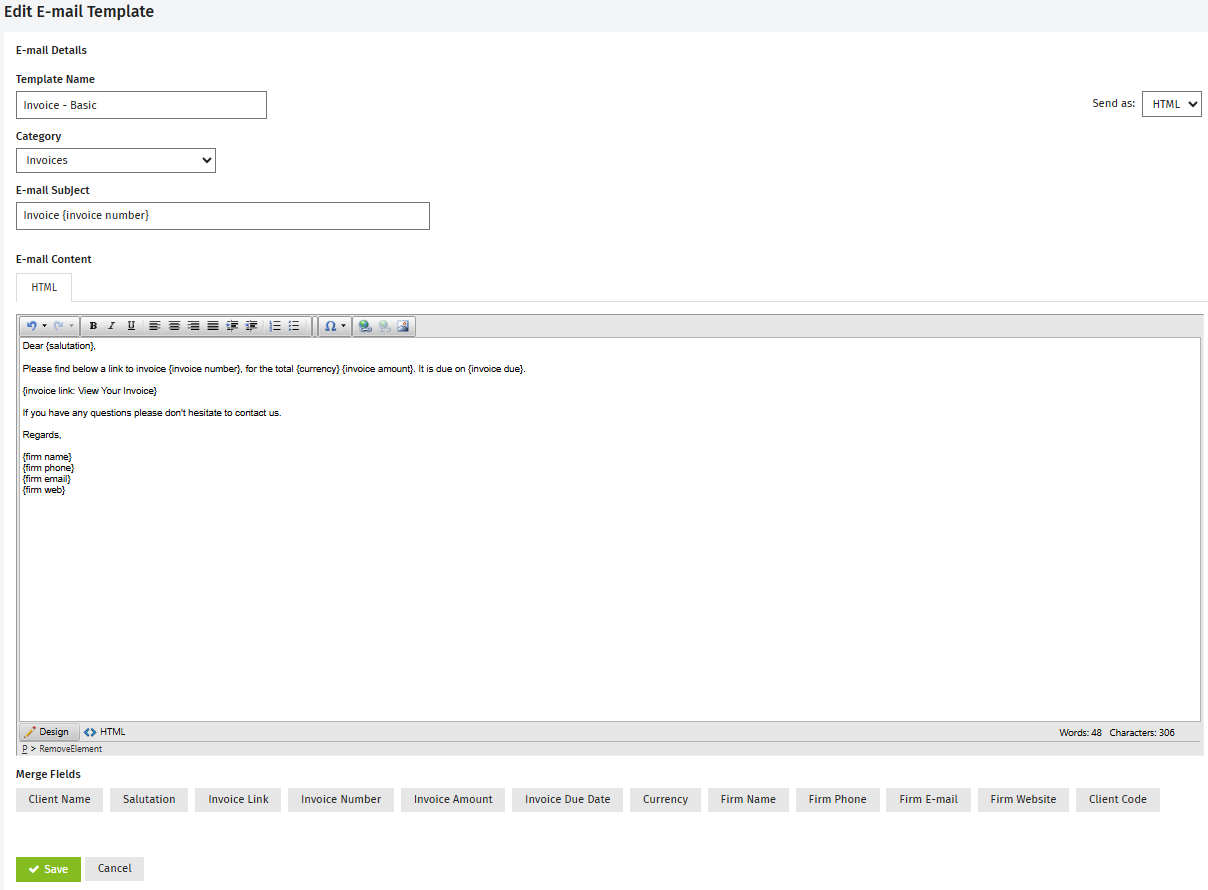
Task: Insert the Invoice Amount merge field
Action: [x=453, y=800]
